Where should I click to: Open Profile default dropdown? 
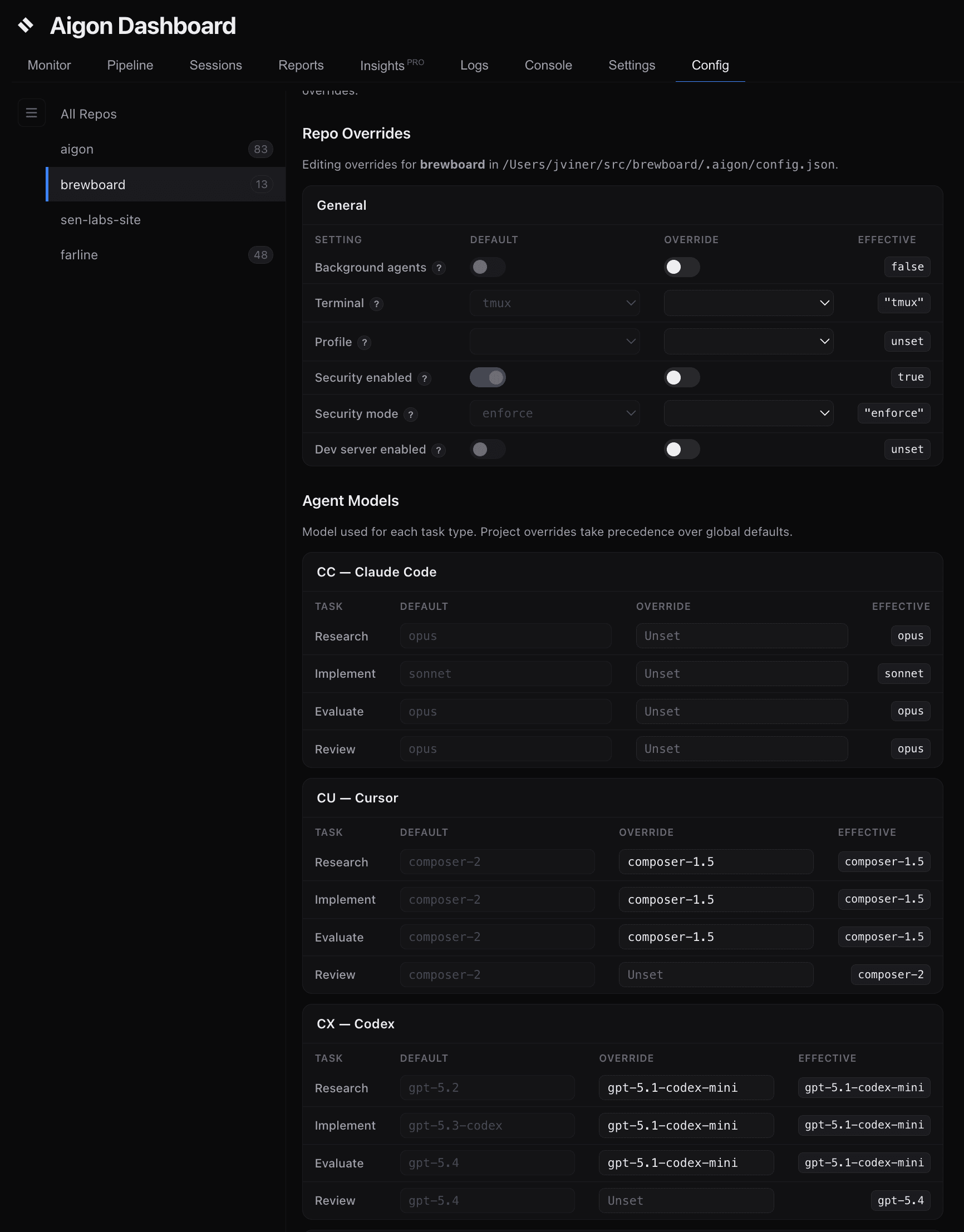coord(555,342)
